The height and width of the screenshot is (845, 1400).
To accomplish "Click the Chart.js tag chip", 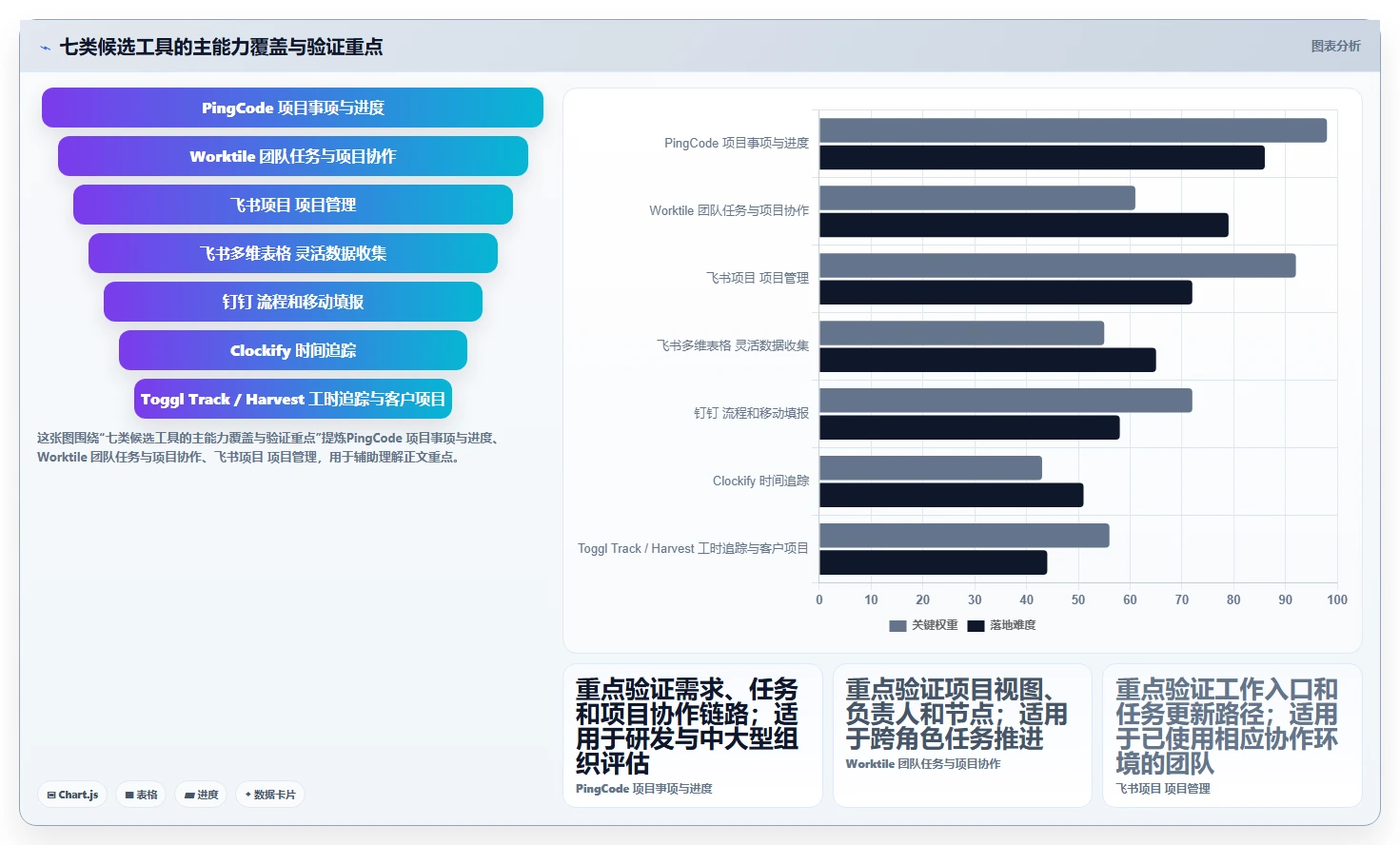I will (x=72, y=795).
